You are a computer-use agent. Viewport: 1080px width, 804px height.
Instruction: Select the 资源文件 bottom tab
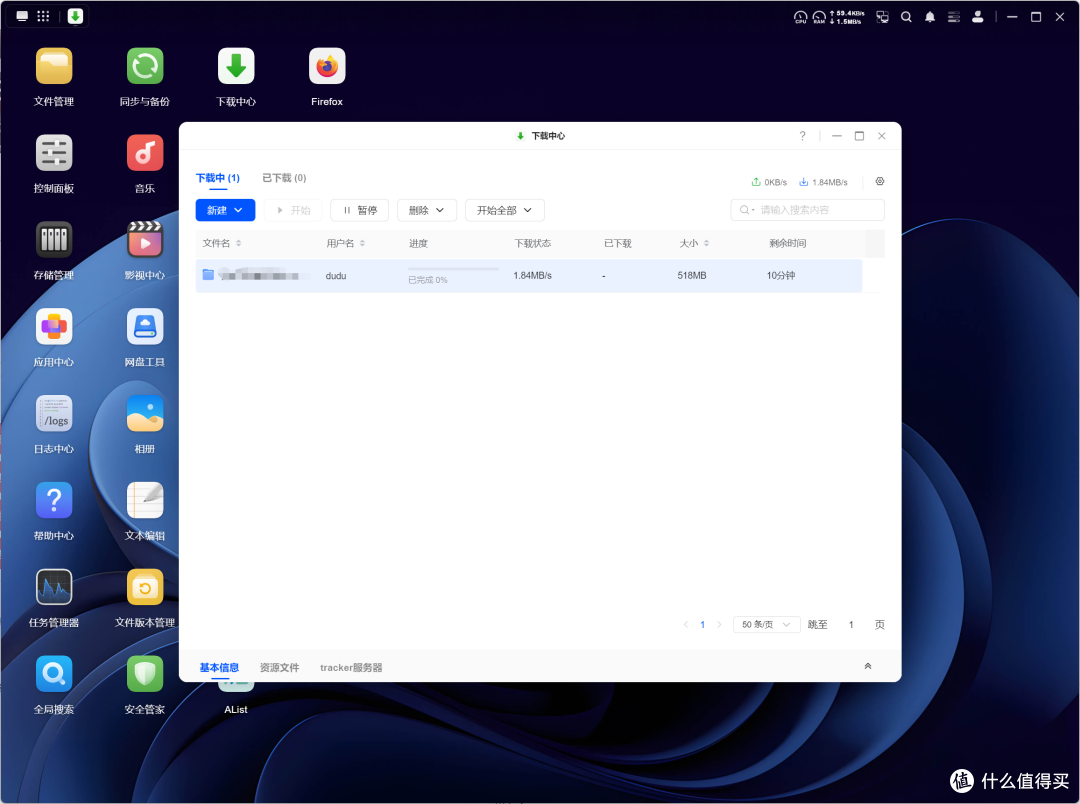279,667
